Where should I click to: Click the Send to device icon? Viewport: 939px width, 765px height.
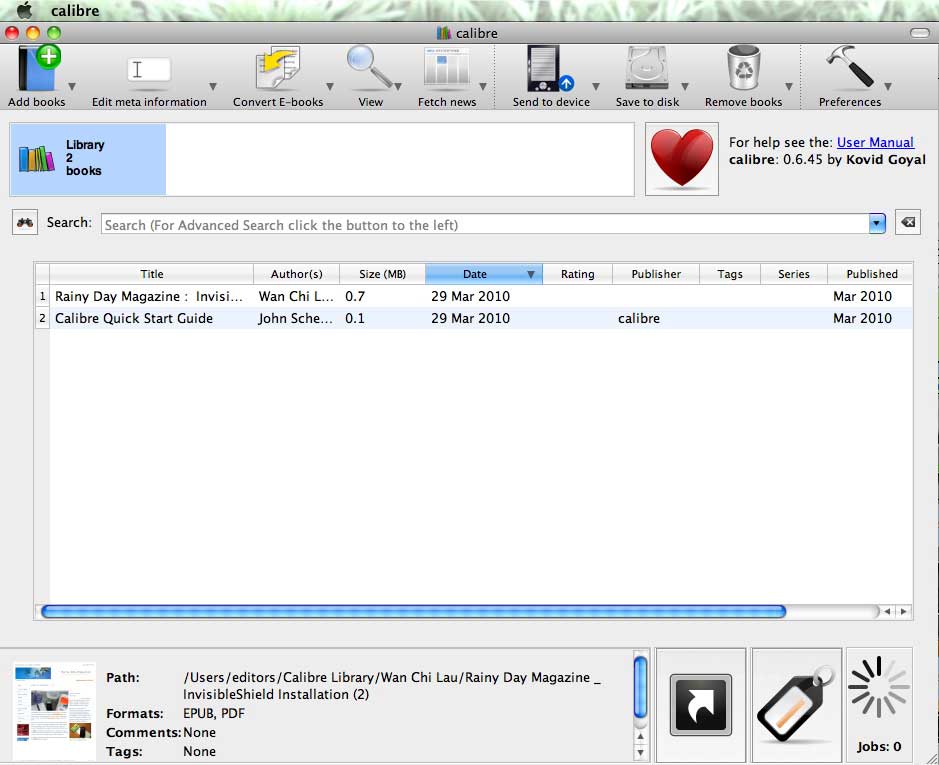pyautogui.click(x=550, y=68)
